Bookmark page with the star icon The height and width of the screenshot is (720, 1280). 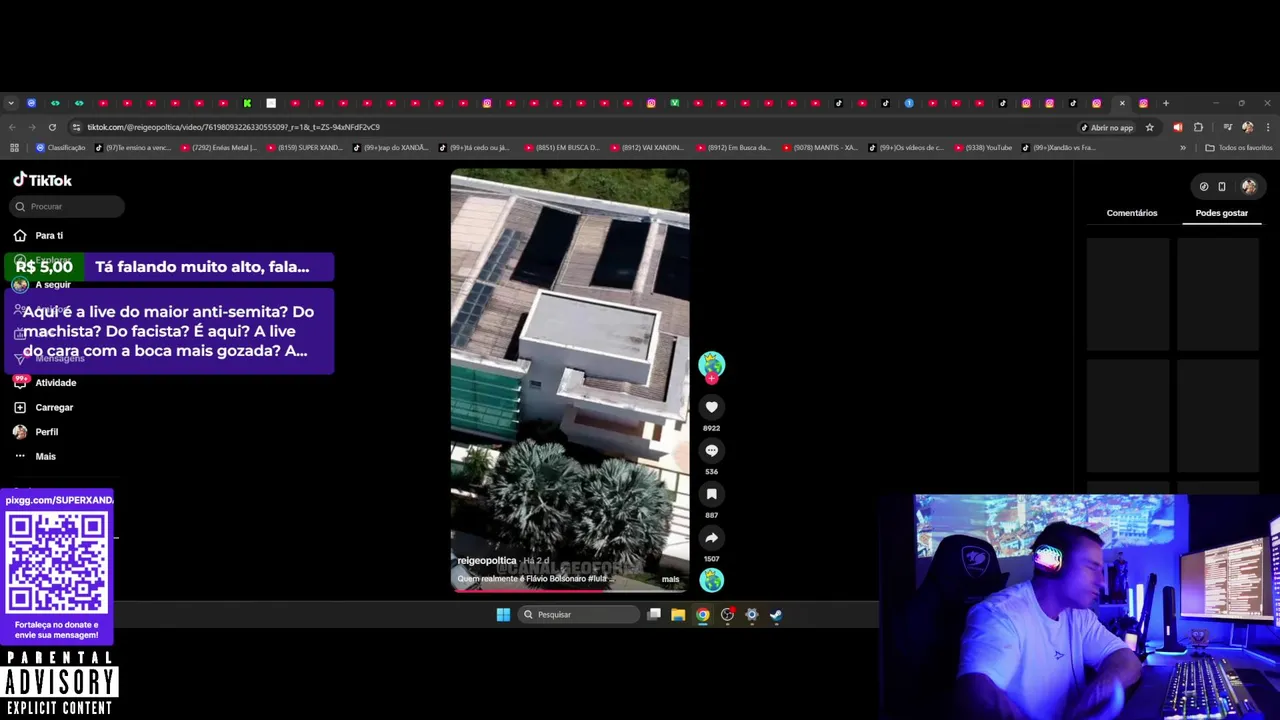(1149, 127)
